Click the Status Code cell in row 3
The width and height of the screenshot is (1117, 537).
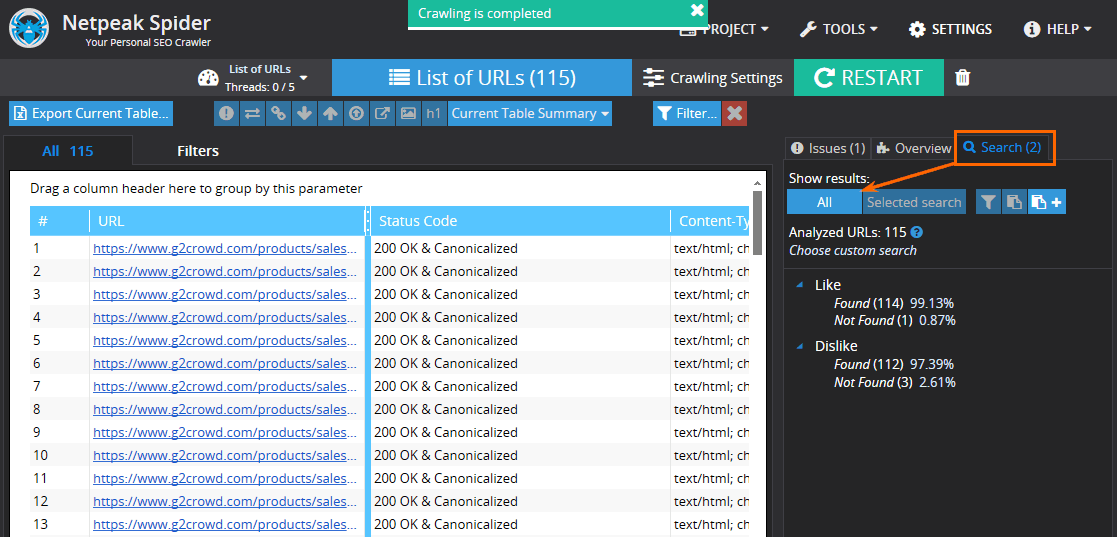pos(520,294)
